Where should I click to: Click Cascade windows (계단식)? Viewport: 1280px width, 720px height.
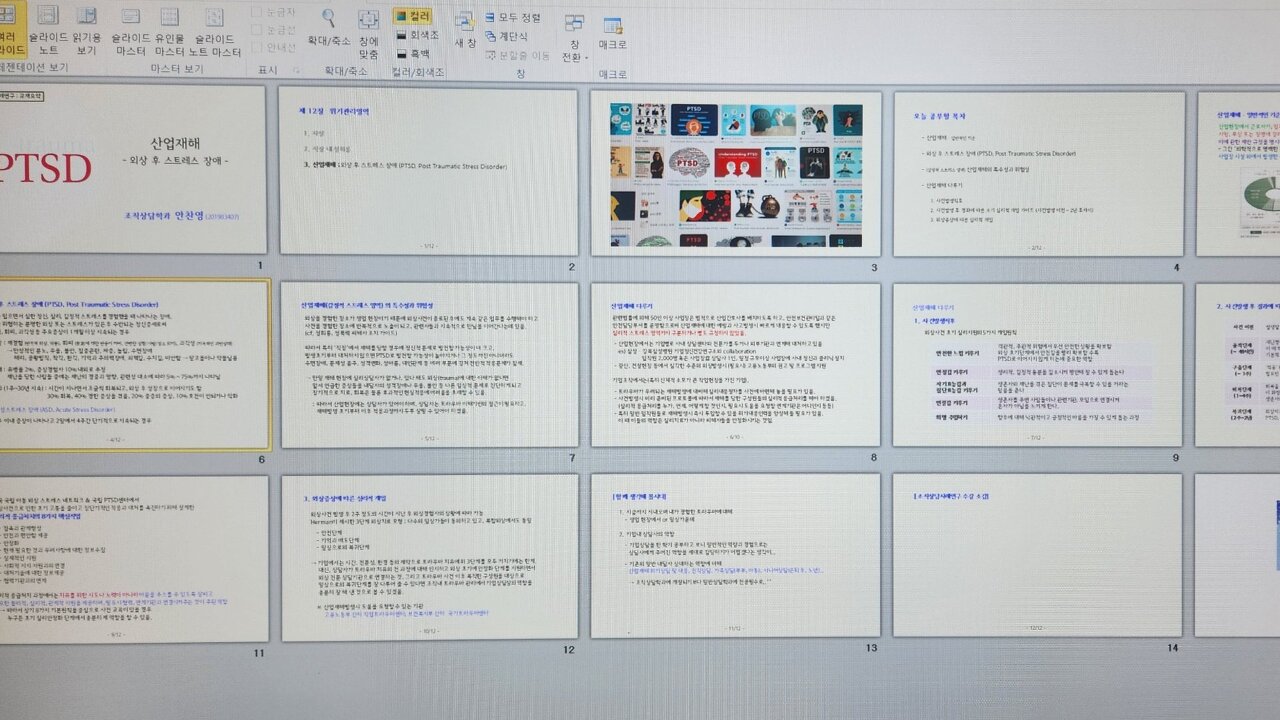pos(506,36)
